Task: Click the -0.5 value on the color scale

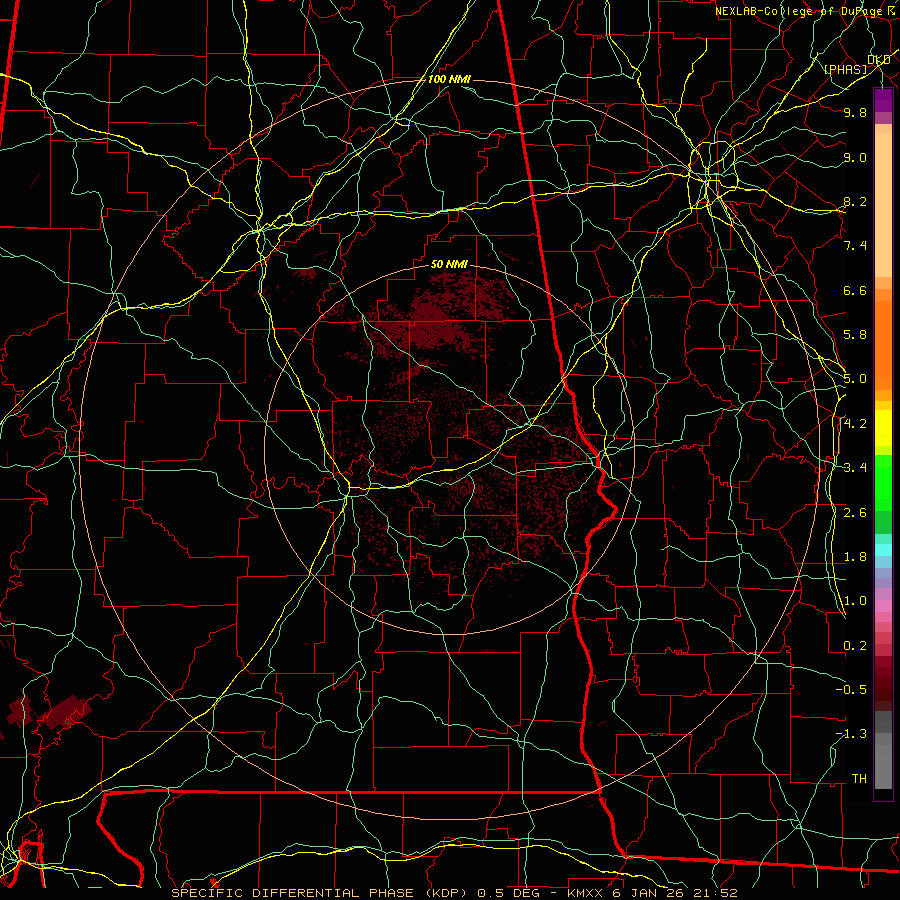Action: (851, 689)
